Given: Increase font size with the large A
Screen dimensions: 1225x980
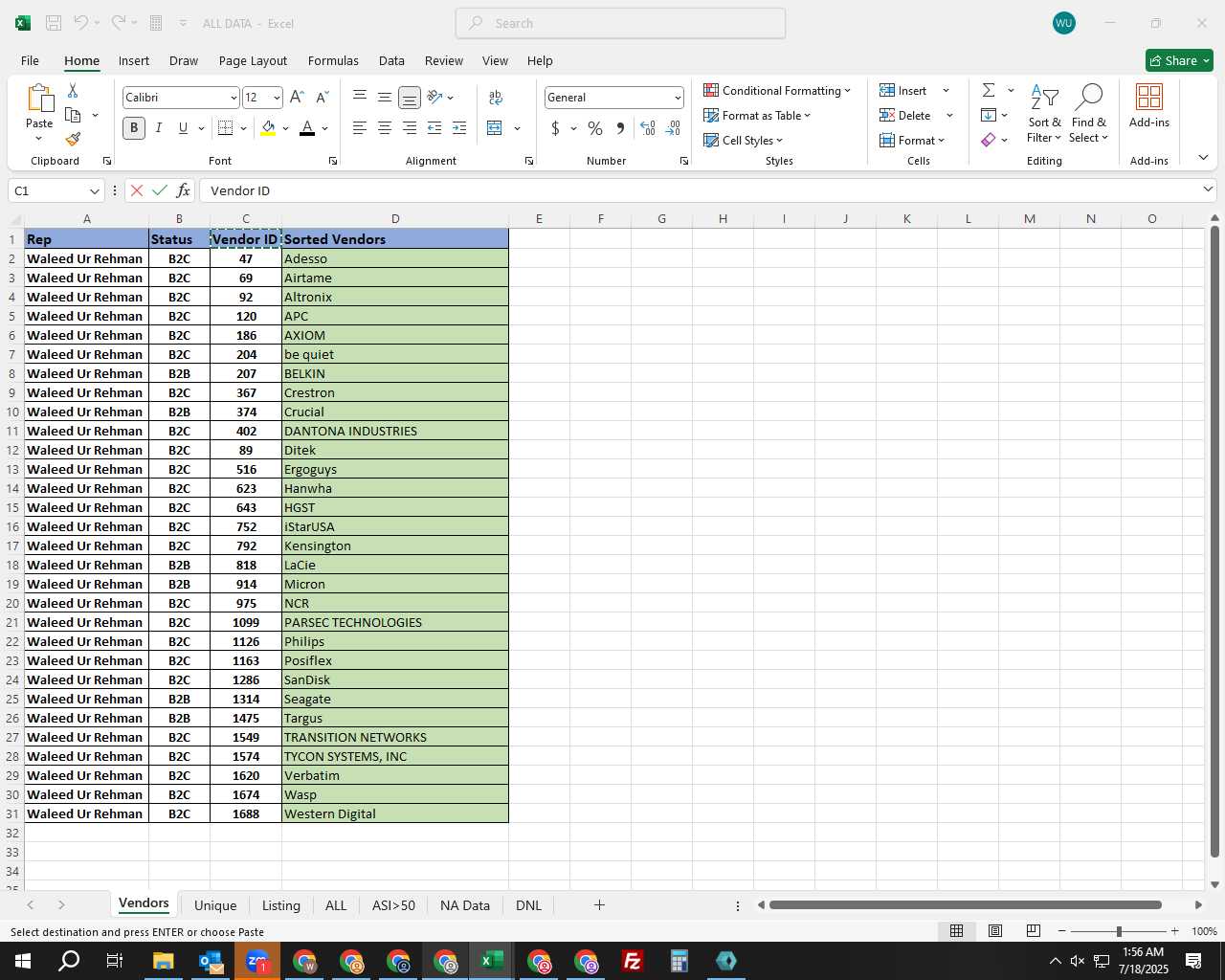Looking at the screenshot, I should click(297, 98).
